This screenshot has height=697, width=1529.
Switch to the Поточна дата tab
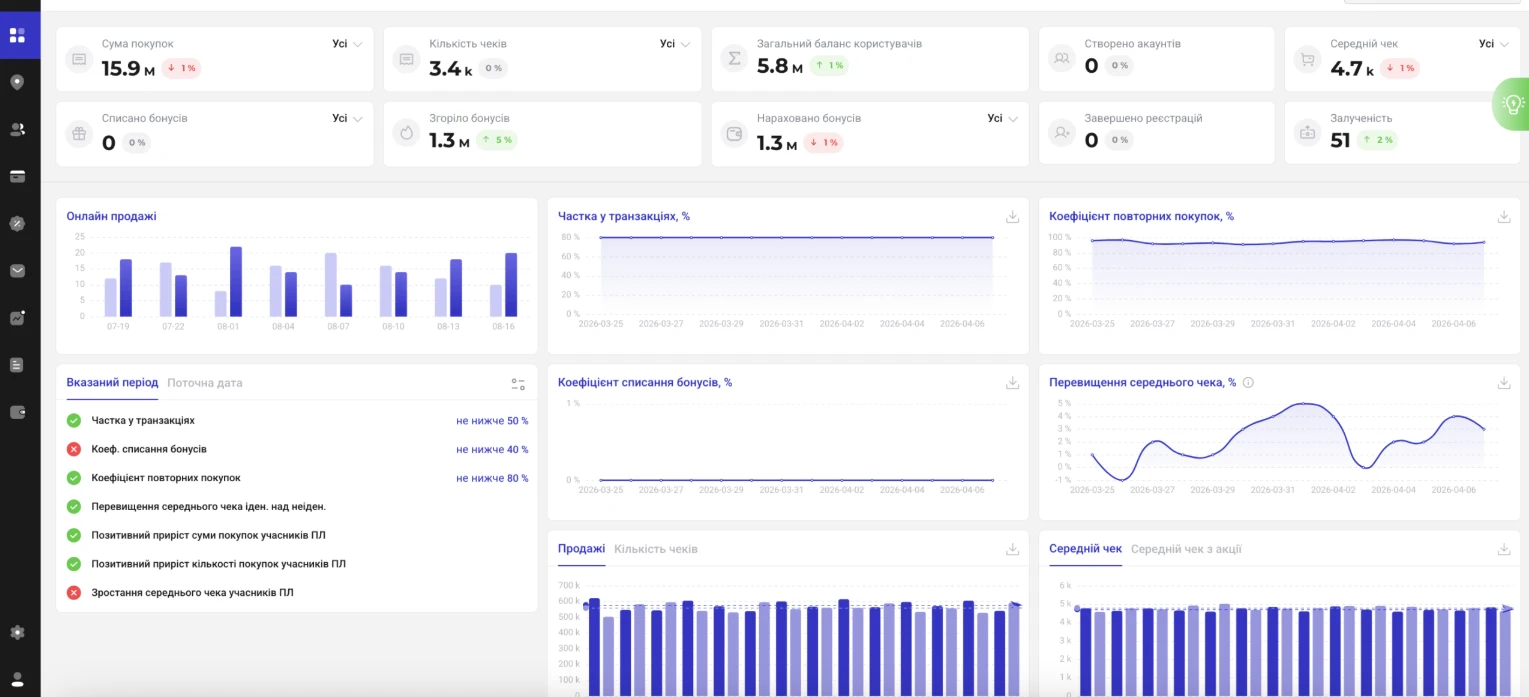pos(205,383)
